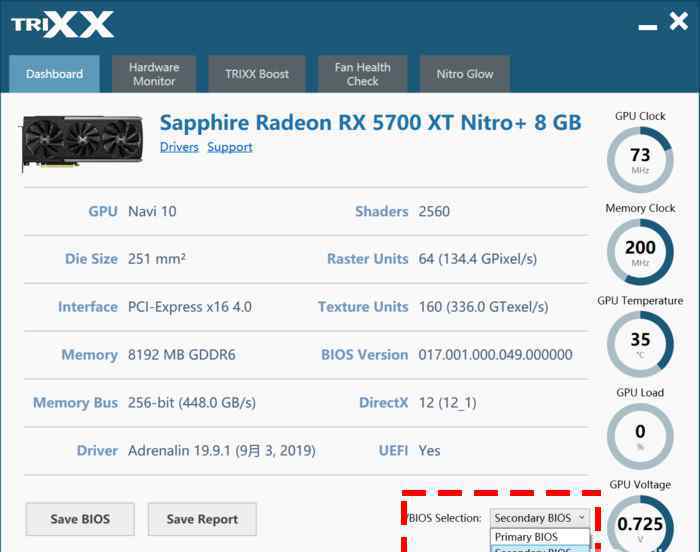700x552 pixels.
Task: Click the Memory Clock gauge
Action: pos(640,252)
